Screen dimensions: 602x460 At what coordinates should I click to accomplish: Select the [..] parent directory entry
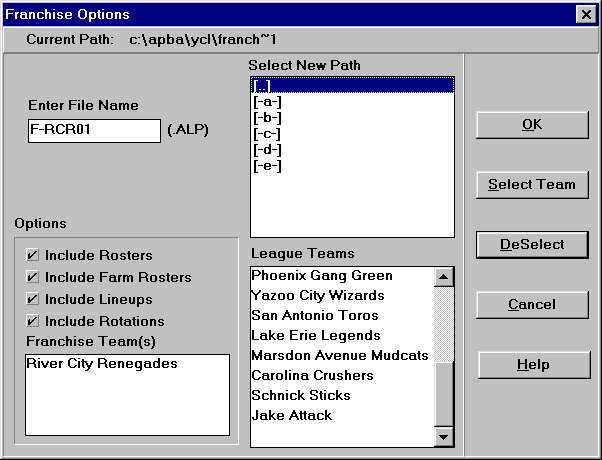pos(263,86)
